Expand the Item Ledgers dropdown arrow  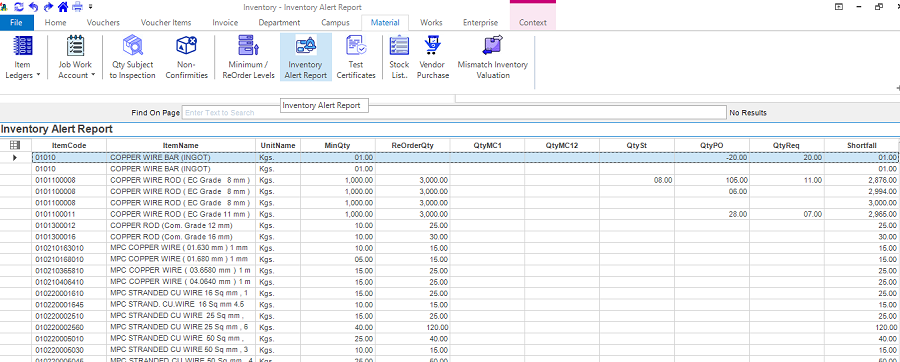(x=38, y=75)
